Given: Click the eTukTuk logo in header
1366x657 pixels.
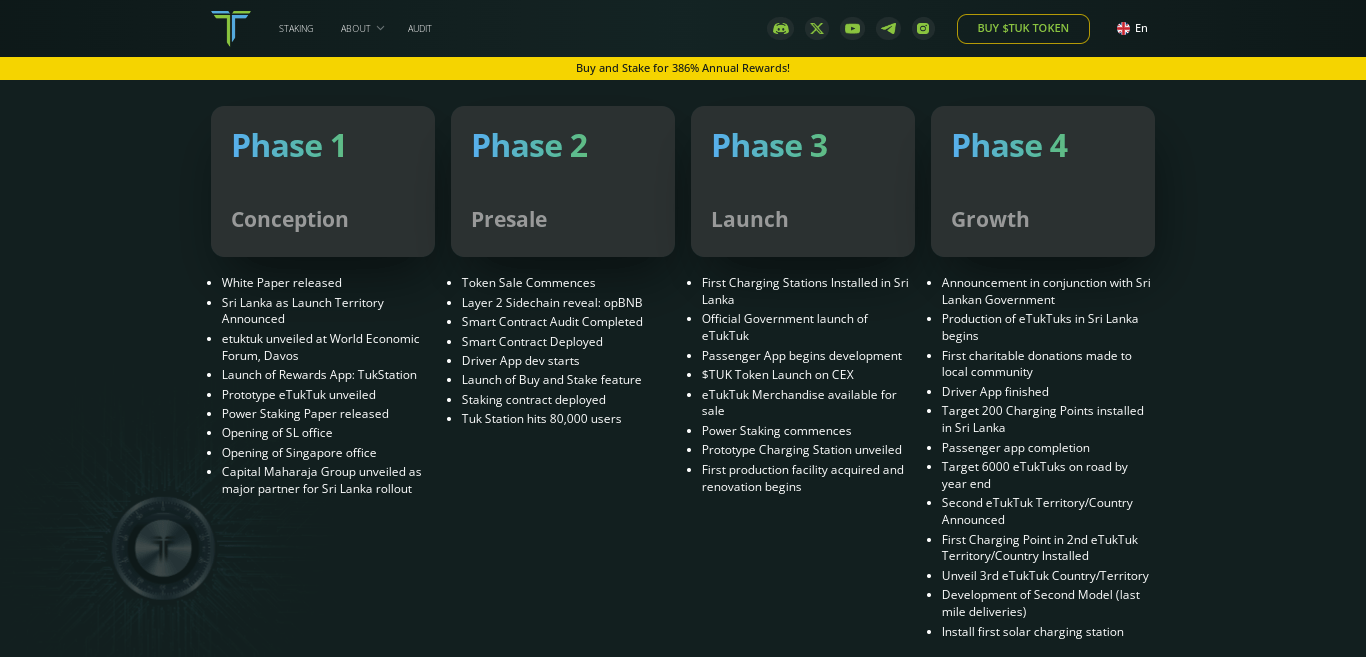Looking at the screenshot, I should [x=231, y=28].
